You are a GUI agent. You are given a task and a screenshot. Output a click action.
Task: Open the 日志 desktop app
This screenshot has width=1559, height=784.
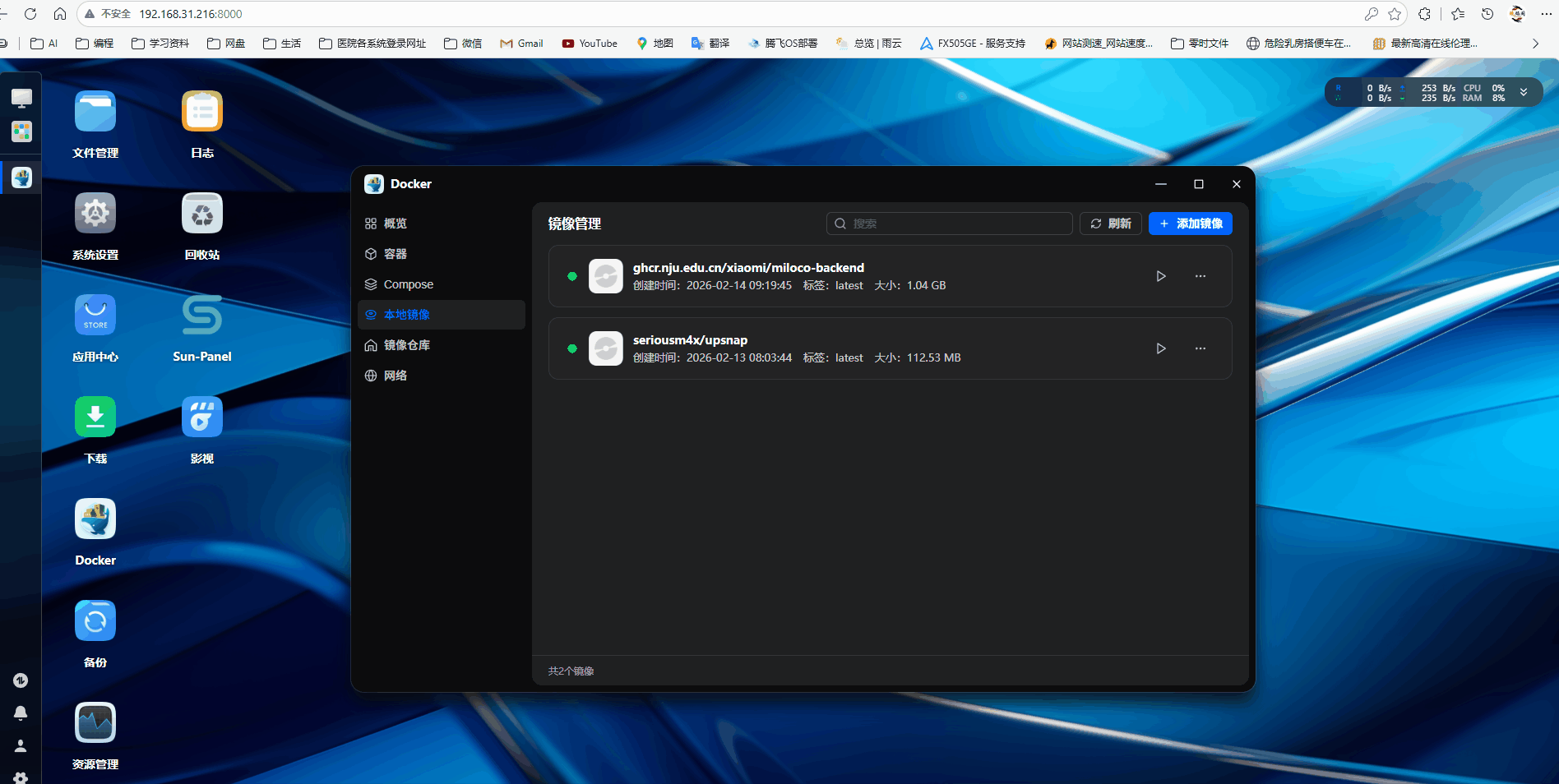pyautogui.click(x=202, y=112)
